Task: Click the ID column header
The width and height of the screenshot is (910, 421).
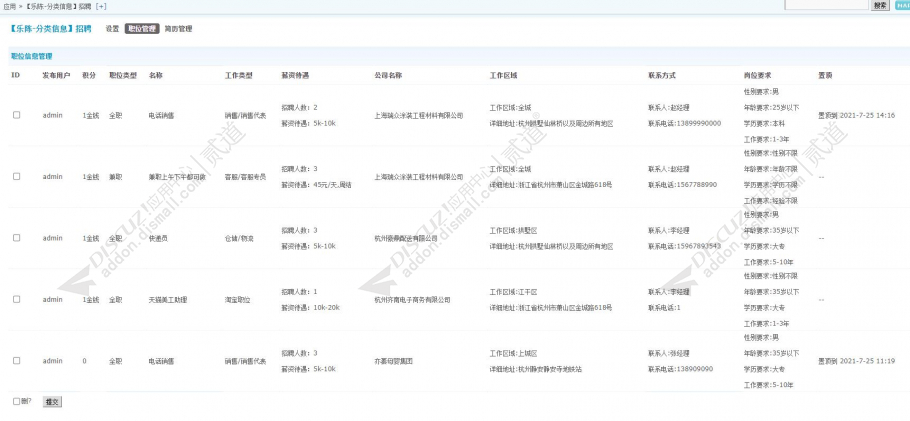Action: pyautogui.click(x=16, y=75)
